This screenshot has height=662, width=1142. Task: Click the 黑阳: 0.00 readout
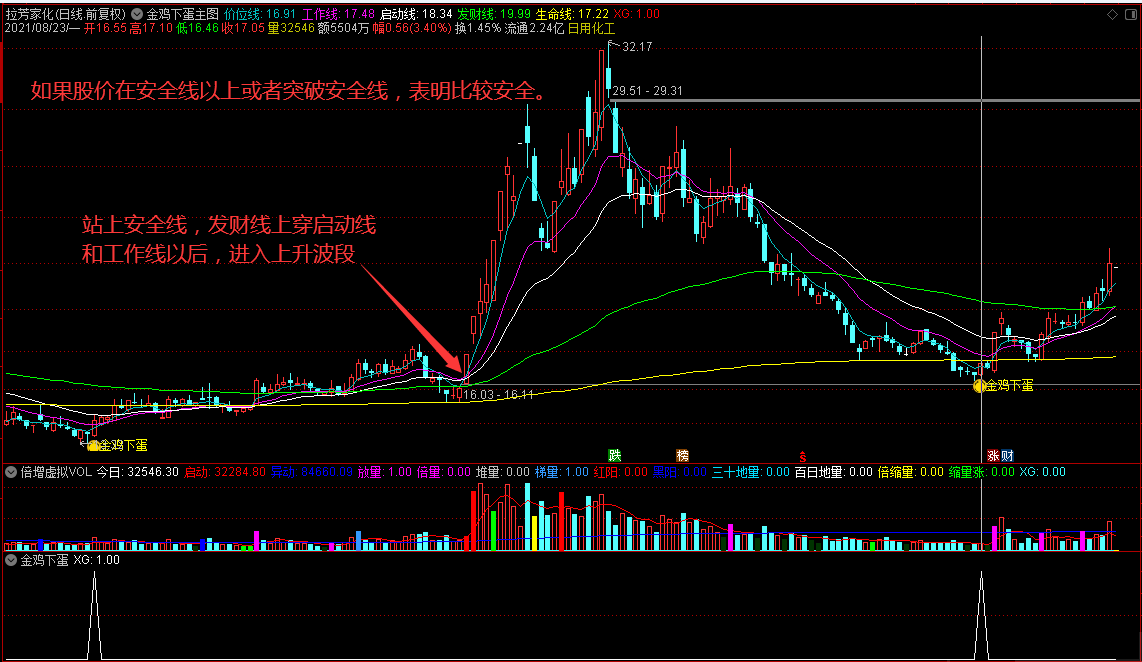tap(680, 472)
